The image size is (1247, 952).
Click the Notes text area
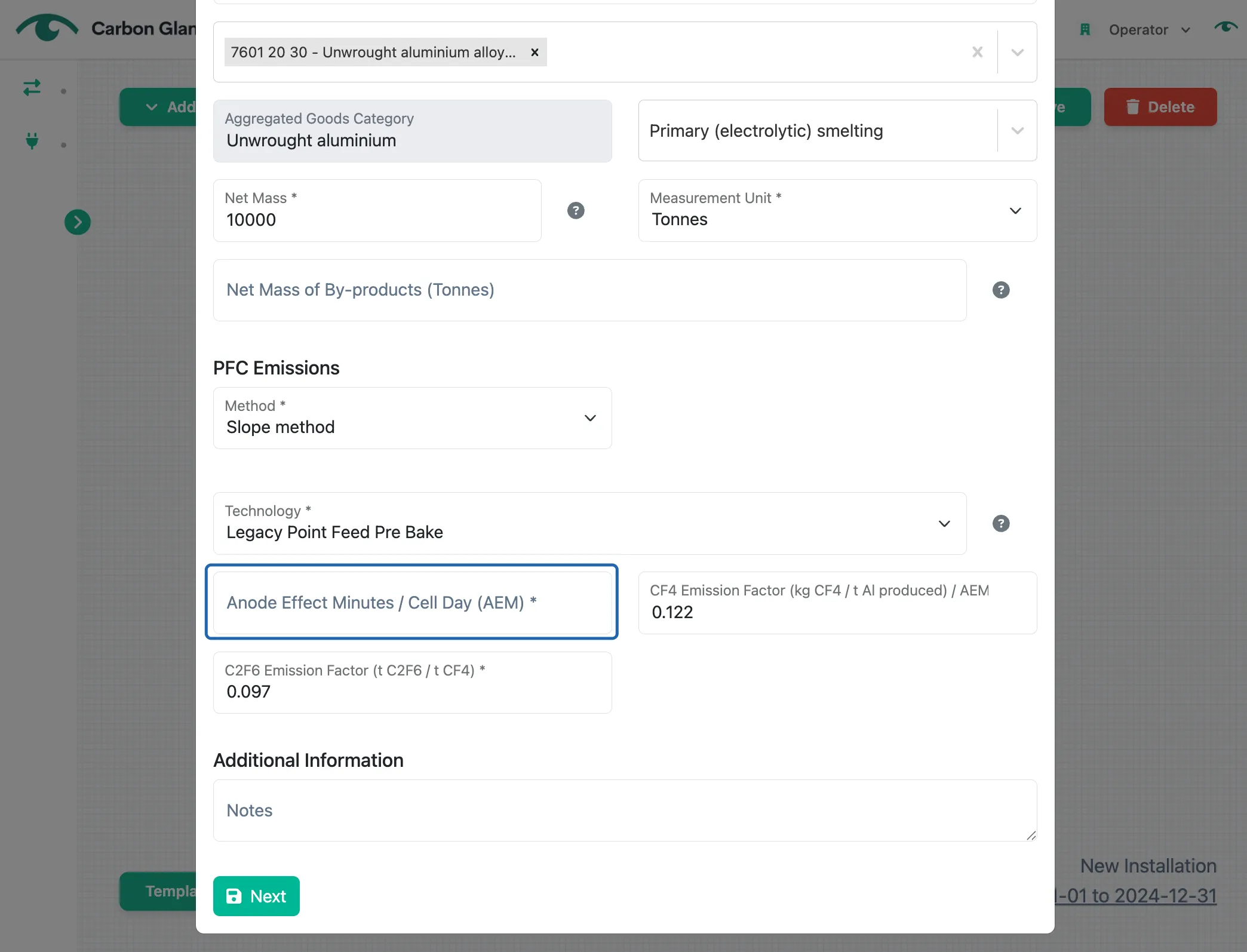click(x=625, y=810)
